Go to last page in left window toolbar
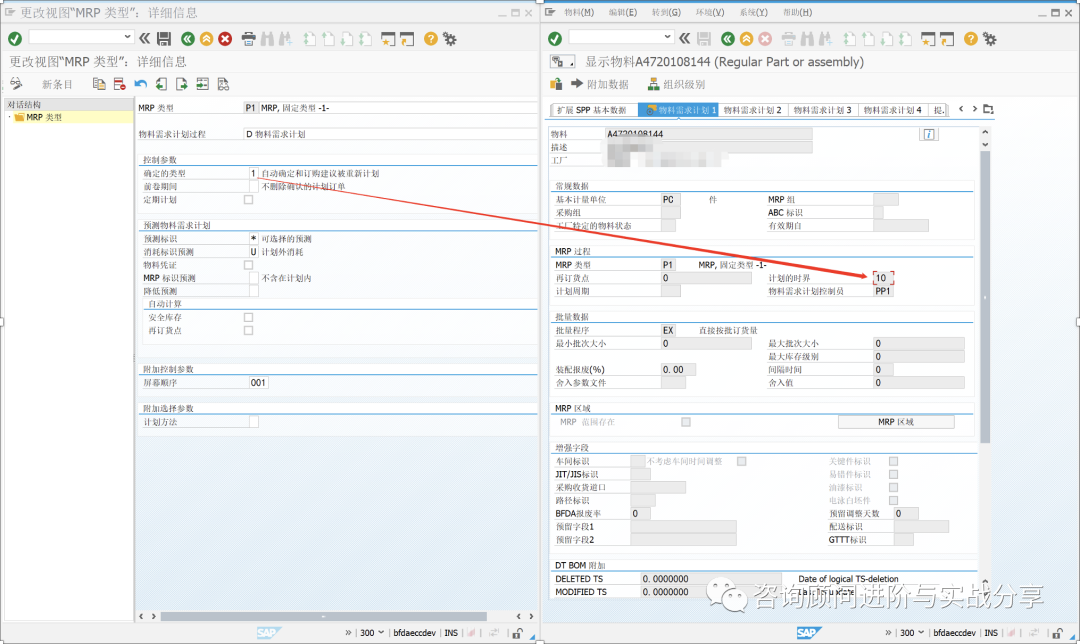This screenshot has height=644, width=1080. pos(365,39)
